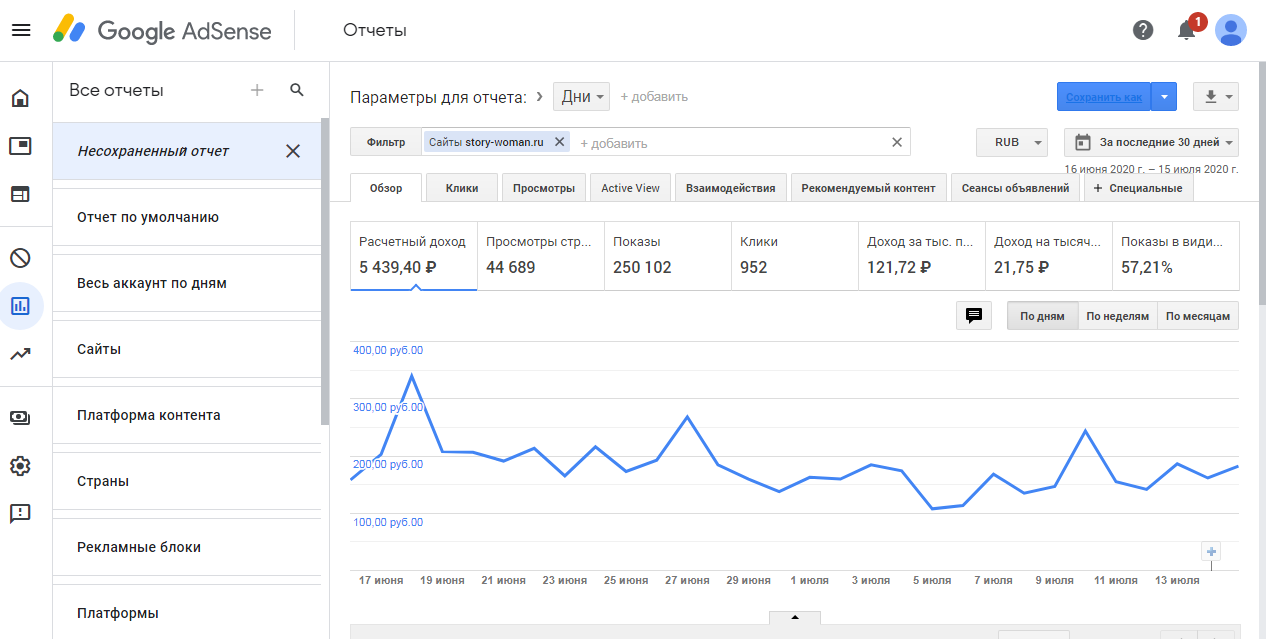This screenshot has height=639, width=1266.
Task: Switch chart grouping to По месяцам
Action: [x=1198, y=316]
